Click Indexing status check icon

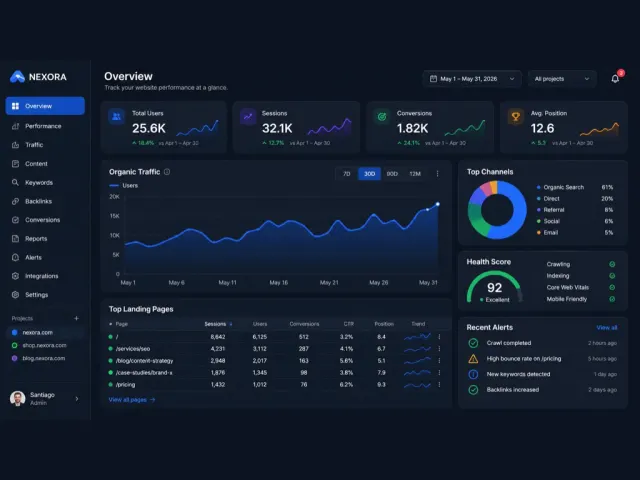pyautogui.click(x=612, y=276)
